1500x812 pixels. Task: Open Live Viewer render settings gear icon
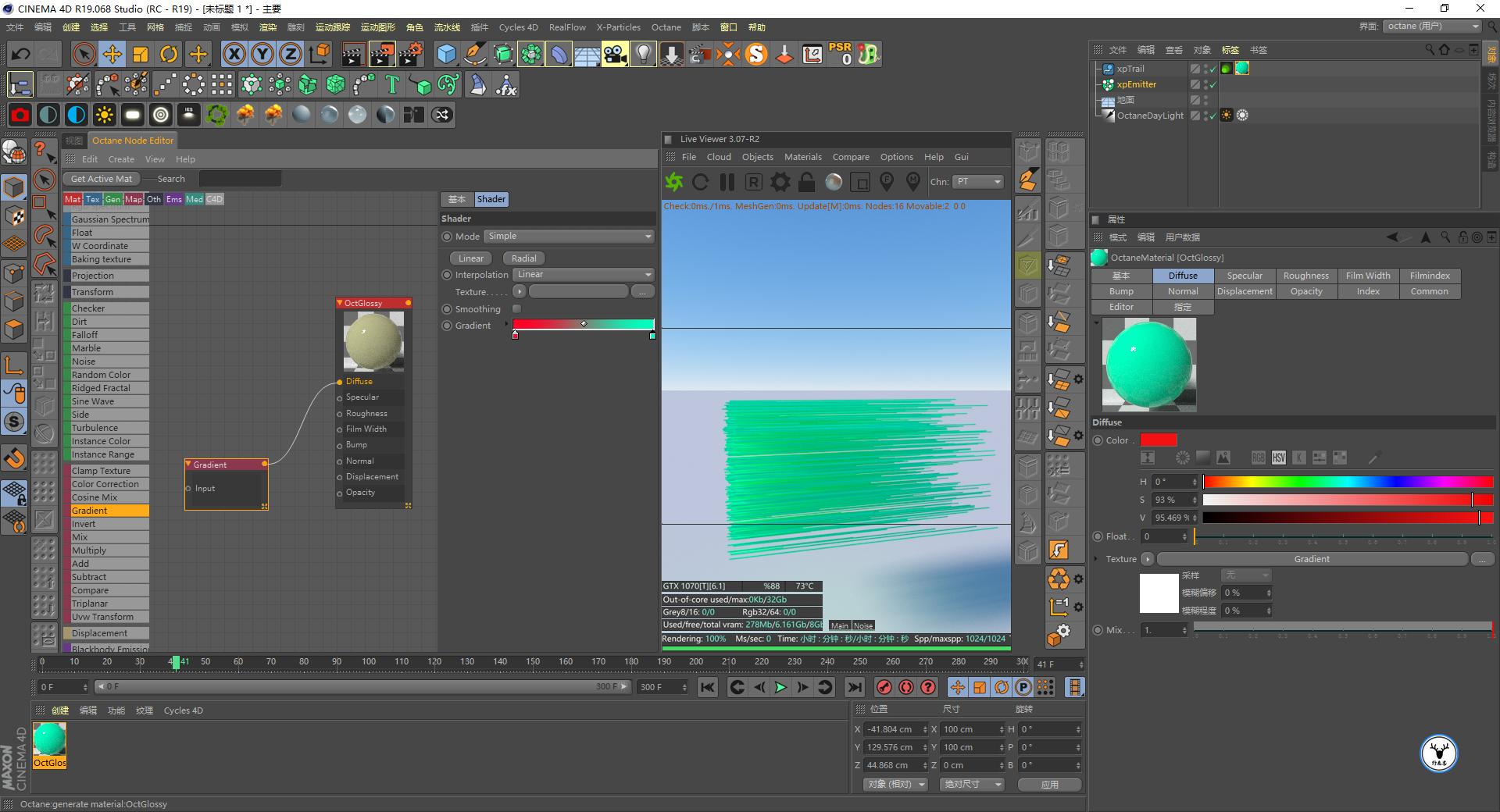click(779, 182)
